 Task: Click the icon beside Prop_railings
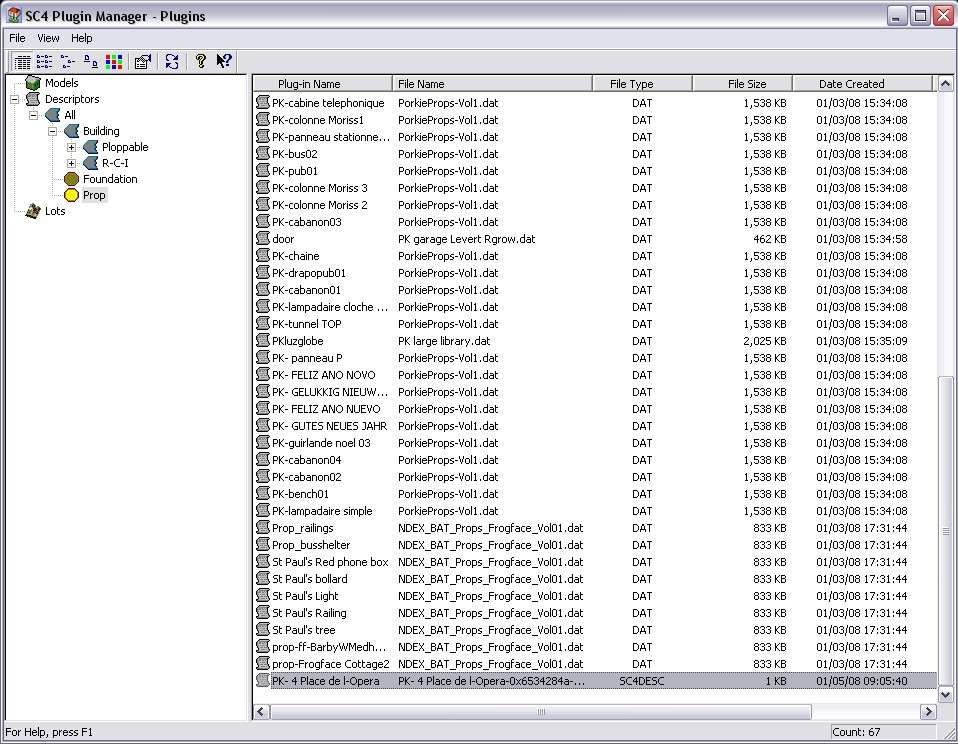click(263, 527)
